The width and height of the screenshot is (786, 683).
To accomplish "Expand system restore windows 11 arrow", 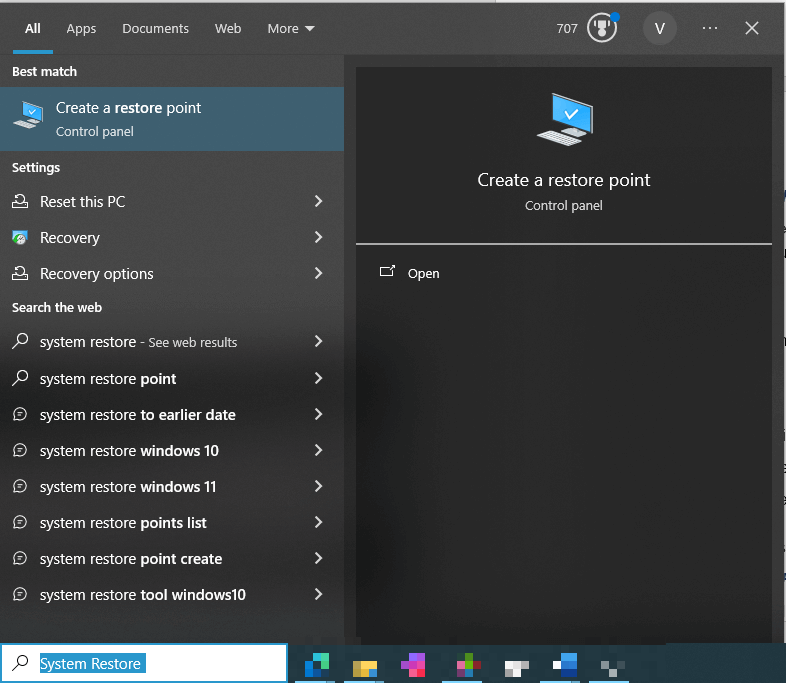I will coord(318,487).
